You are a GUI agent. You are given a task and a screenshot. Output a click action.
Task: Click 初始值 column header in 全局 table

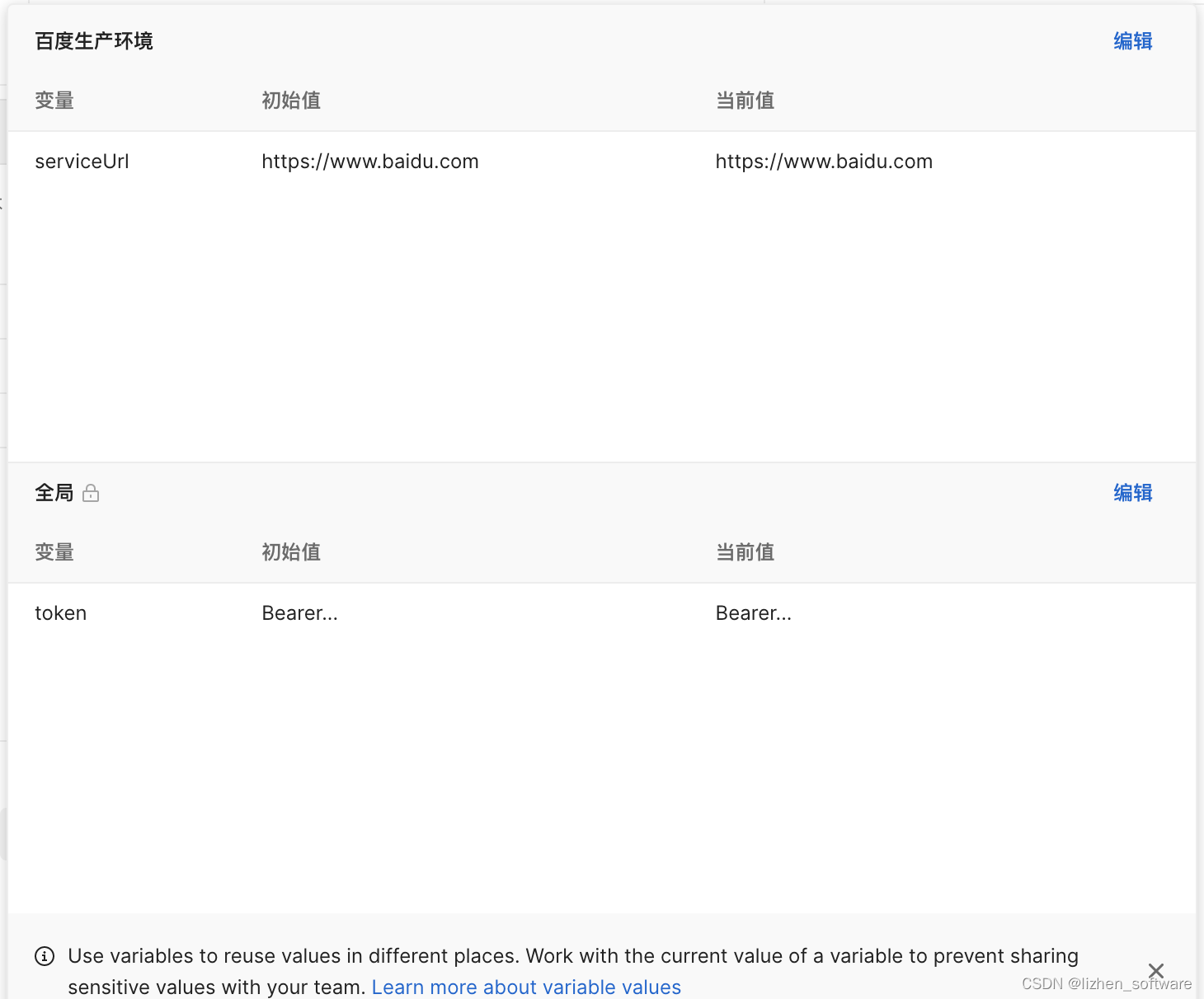(x=291, y=552)
